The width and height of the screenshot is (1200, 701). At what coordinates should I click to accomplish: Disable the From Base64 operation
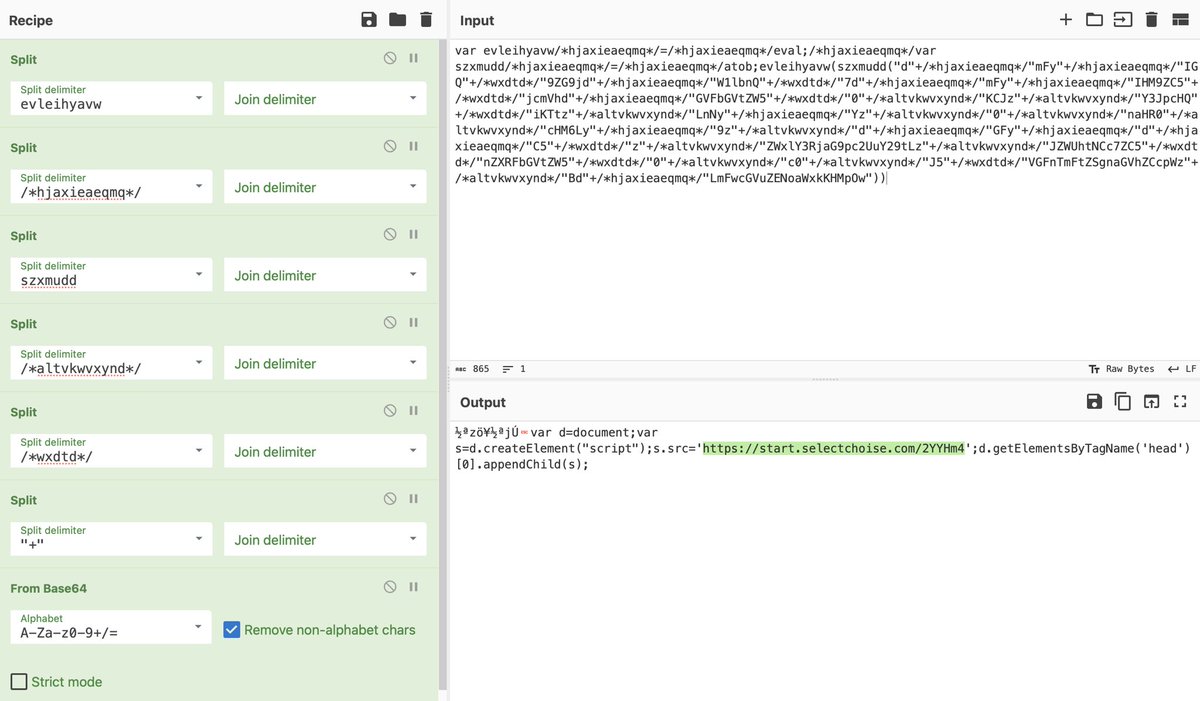click(x=390, y=587)
